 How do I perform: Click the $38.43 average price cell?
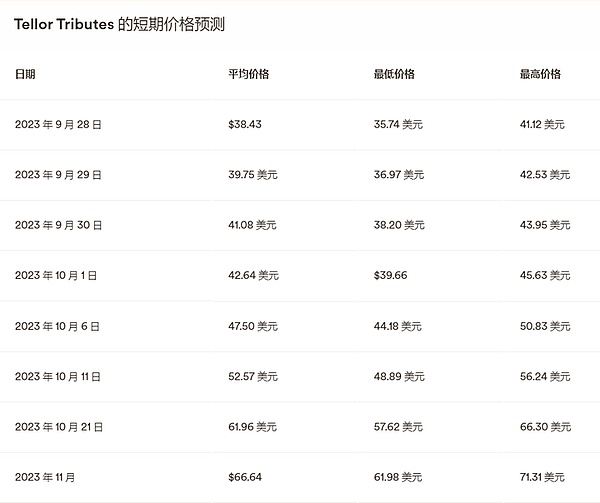[245, 124]
